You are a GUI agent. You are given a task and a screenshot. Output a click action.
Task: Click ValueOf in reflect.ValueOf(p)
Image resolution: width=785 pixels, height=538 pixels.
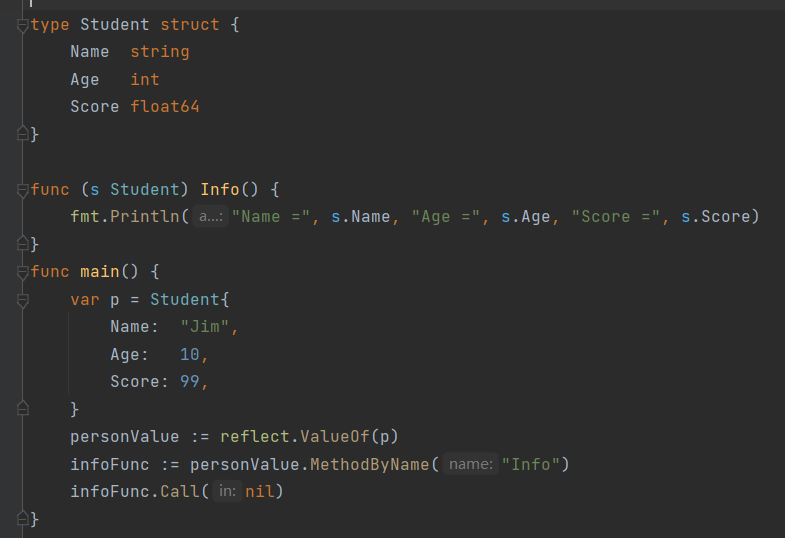[x=335, y=436]
